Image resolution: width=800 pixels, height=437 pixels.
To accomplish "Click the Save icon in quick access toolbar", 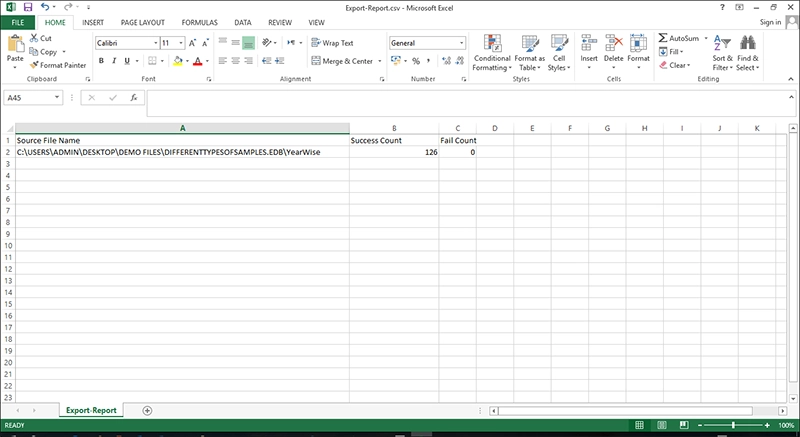I will tap(28, 7).
